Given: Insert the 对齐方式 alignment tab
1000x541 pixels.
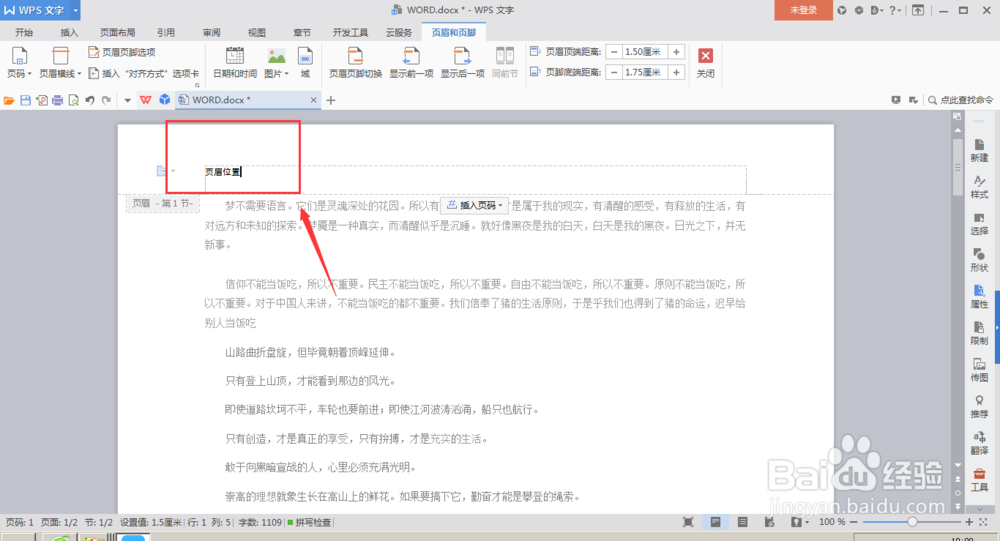Looking at the screenshot, I should [143, 73].
